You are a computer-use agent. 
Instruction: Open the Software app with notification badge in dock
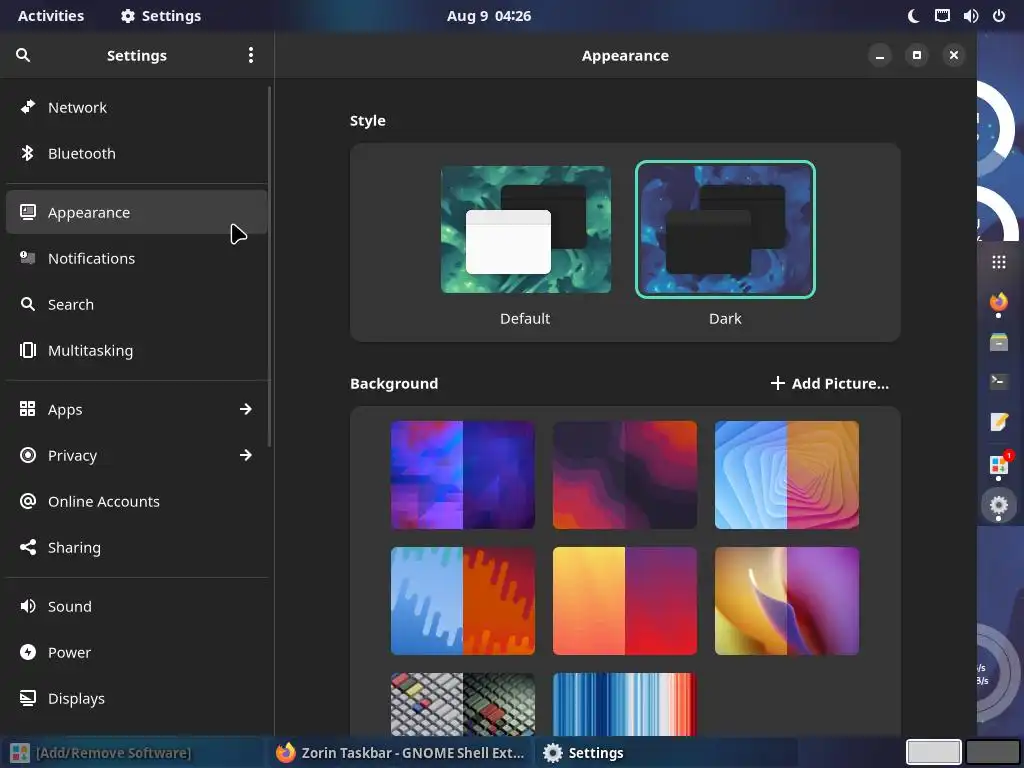coord(999,464)
